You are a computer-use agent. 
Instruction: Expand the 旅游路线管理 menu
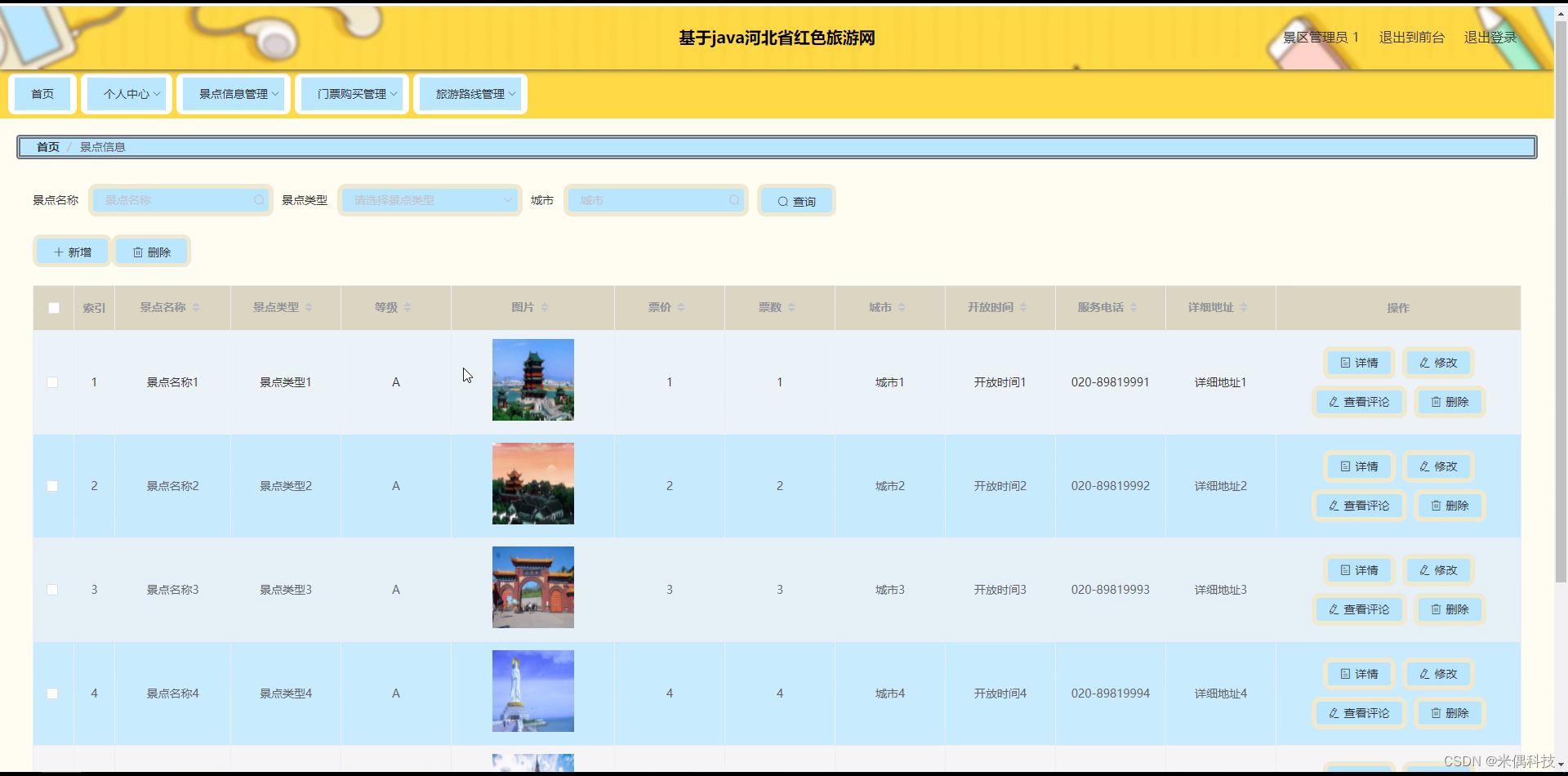tap(470, 93)
